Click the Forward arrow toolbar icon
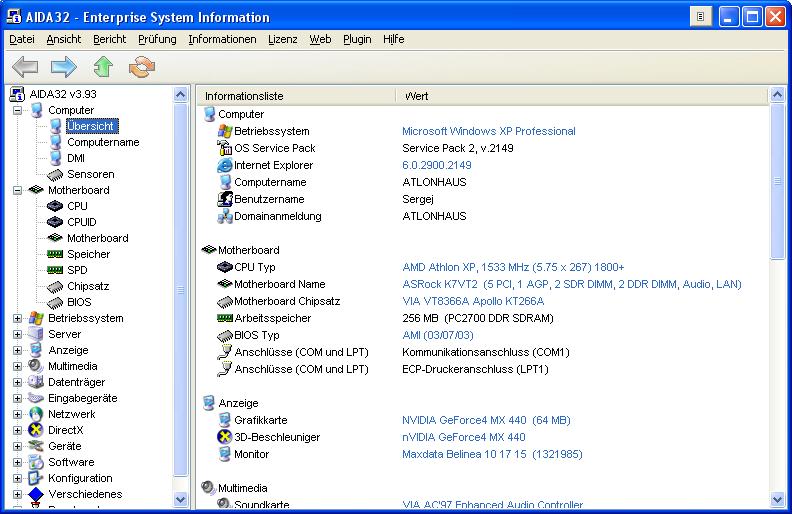 64,66
